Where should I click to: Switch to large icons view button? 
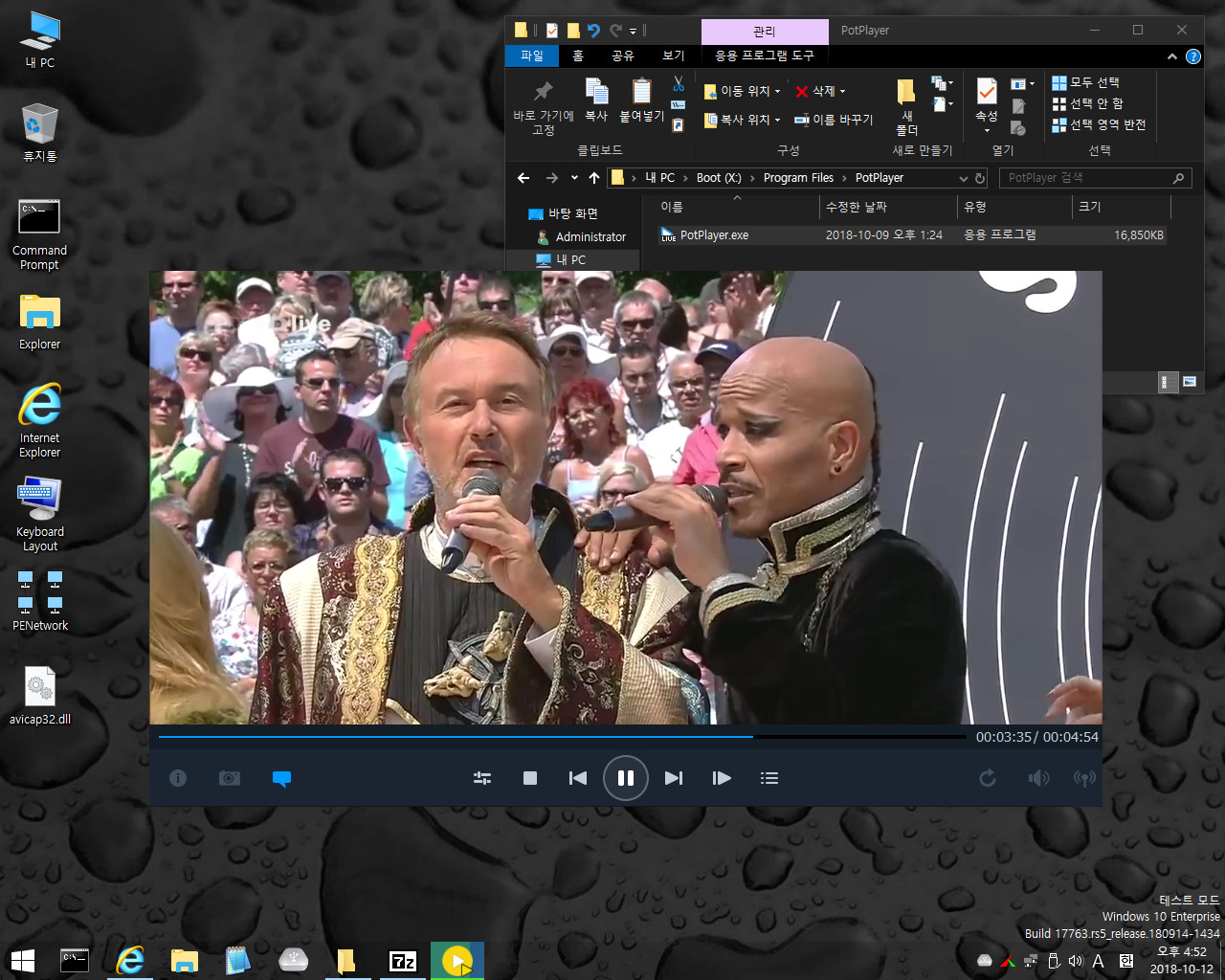click(1190, 382)
